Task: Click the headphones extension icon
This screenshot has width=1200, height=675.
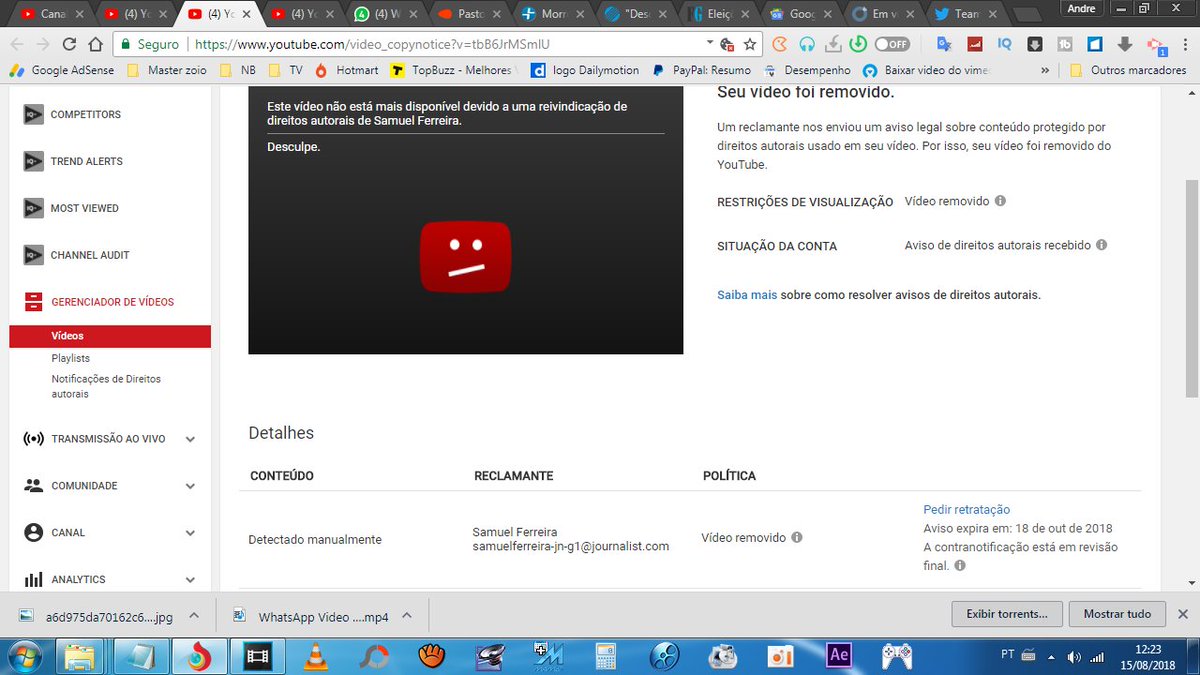Action: [x=807, y=45]
